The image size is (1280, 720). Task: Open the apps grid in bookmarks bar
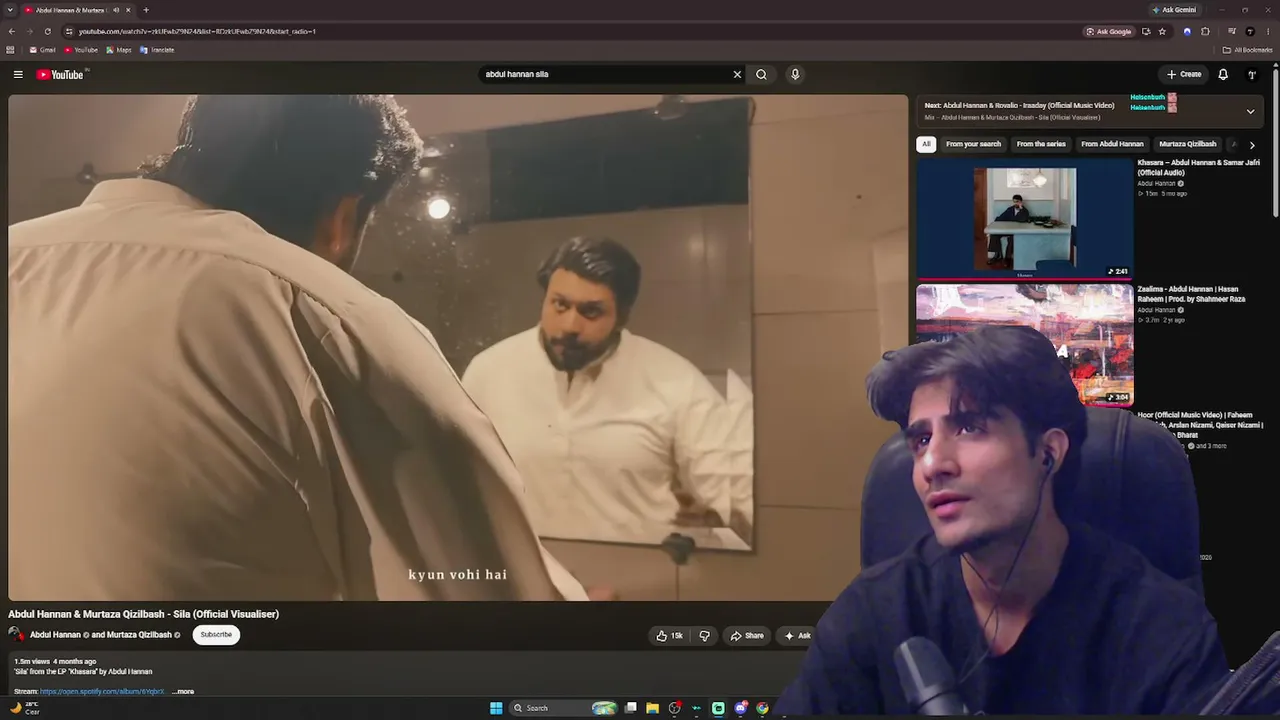(x=10, y=50)
